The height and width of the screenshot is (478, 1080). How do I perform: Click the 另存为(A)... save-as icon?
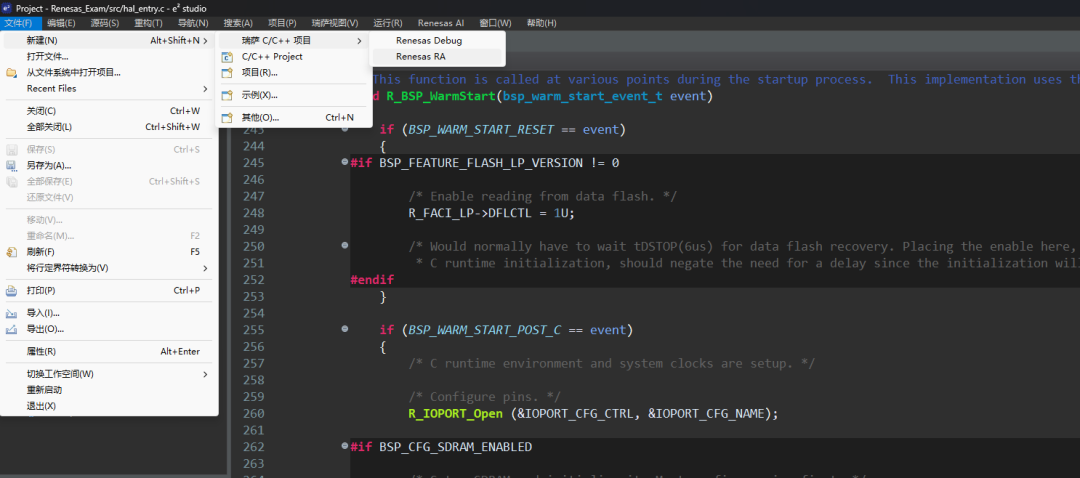[12, 165]
